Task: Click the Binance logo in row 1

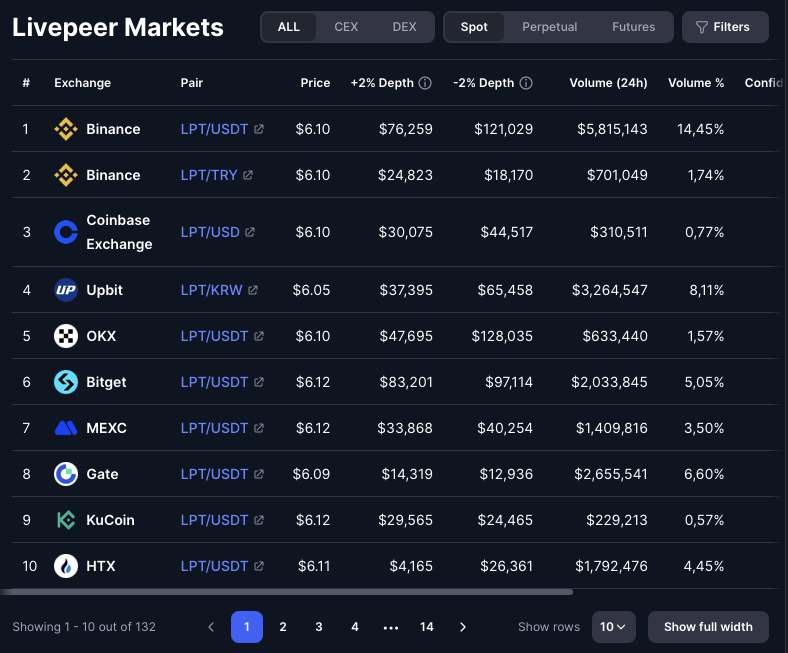Action: (x=66, y=129)
